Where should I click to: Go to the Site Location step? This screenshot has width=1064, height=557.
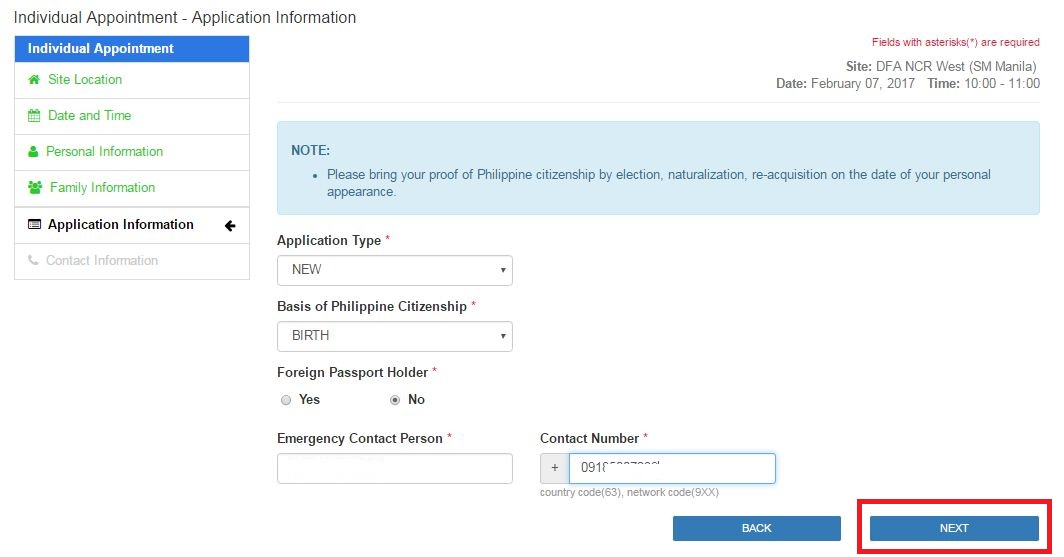[x=85, y=80]
